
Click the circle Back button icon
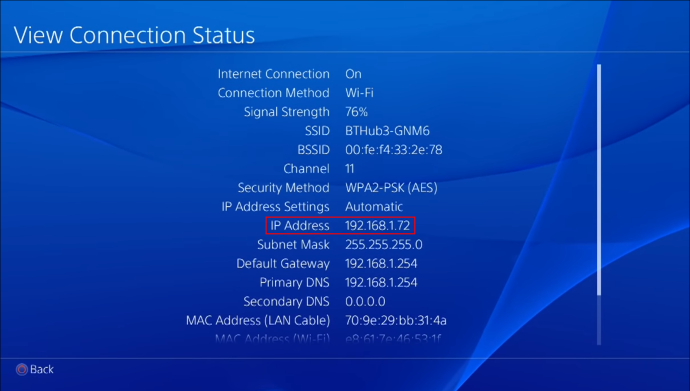(22, 369)
